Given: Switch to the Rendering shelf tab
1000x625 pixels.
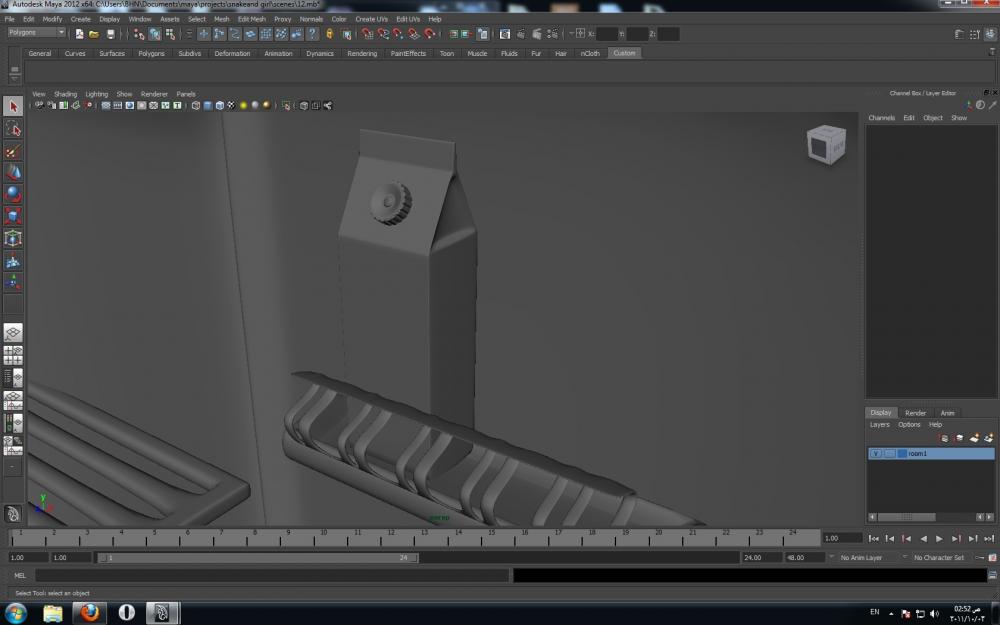Looking at the screenshot, I should [x=362, y=53].
